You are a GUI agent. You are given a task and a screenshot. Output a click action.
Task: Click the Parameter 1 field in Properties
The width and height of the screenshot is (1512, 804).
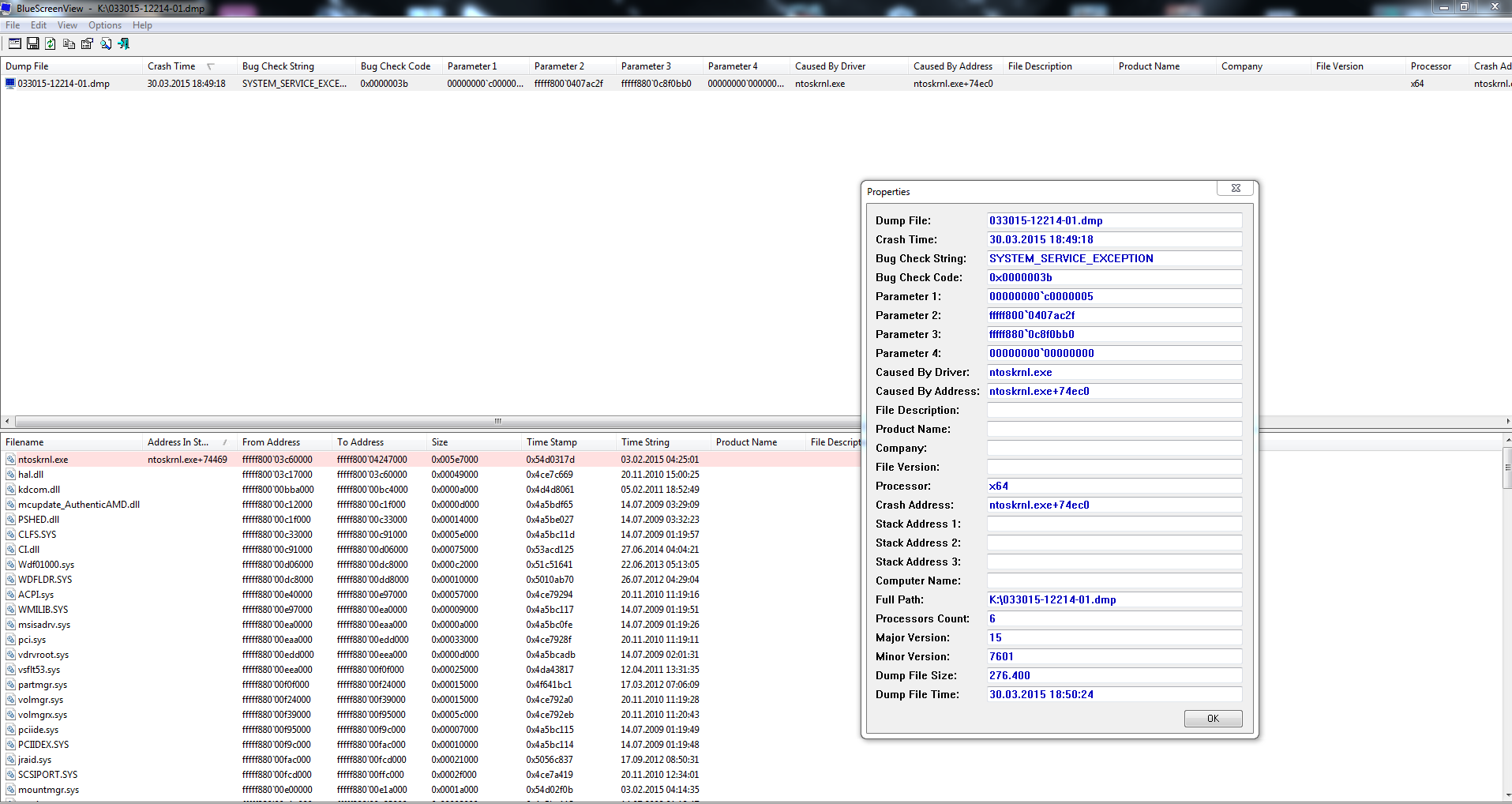point(1114,297)
